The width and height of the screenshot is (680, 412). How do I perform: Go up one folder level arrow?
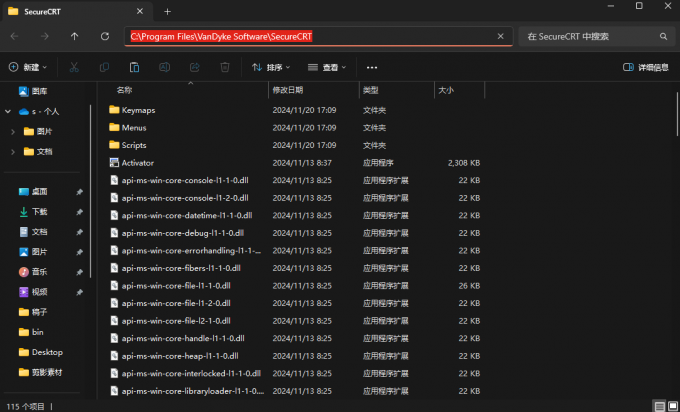click(75, 36)
